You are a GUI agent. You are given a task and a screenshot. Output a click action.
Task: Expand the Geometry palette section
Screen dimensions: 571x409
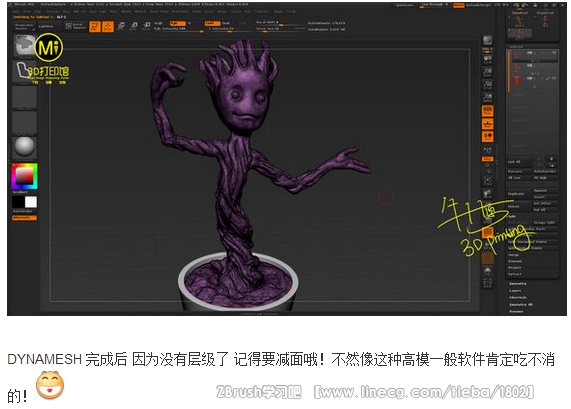click(x=518, y=283)
